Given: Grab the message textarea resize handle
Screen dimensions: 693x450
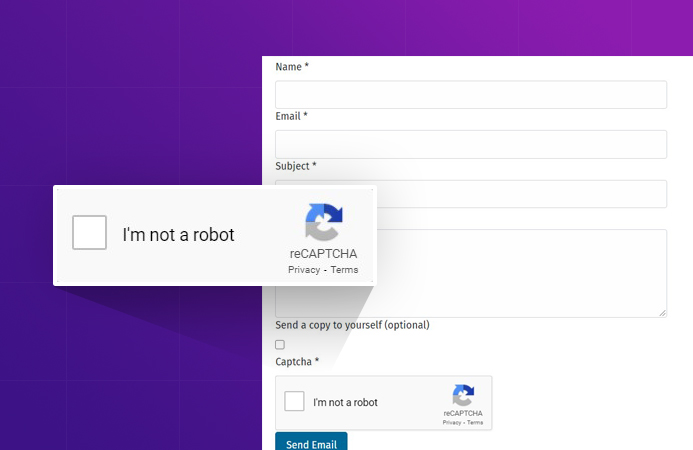Looking at the screenshot, I should pyautogui.click(x=662, y=313).
